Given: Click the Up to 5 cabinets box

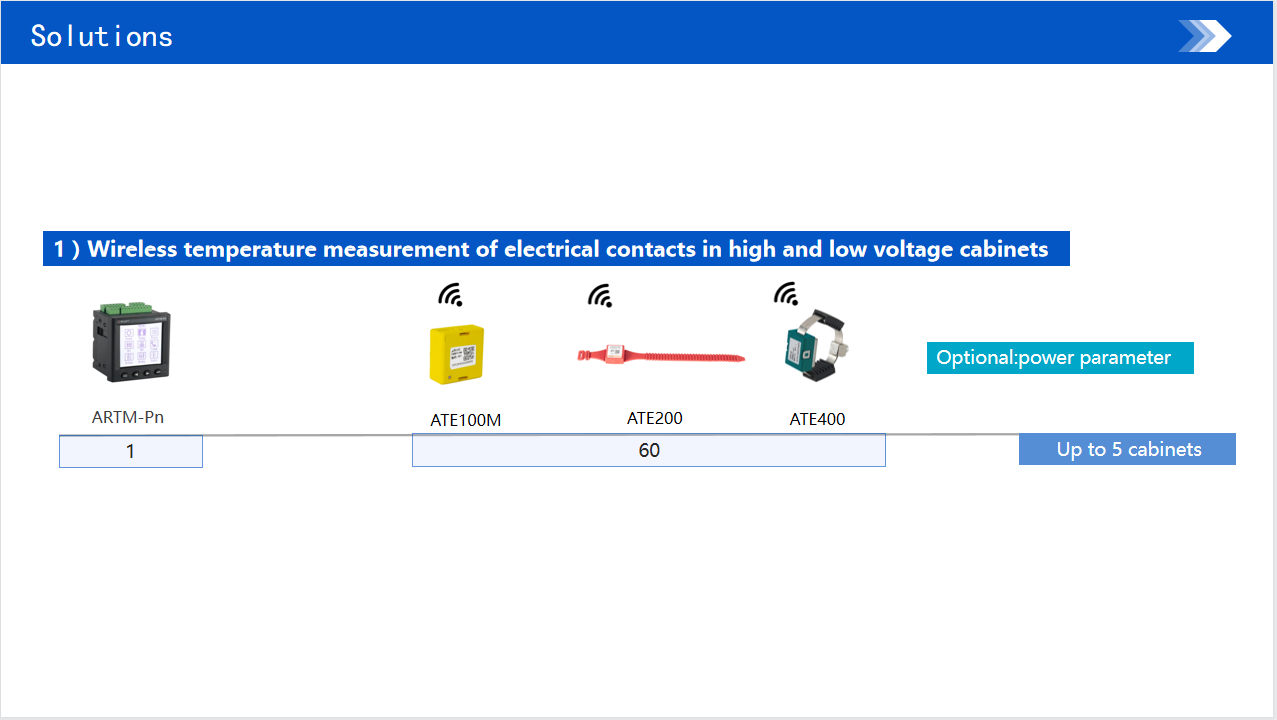Looking at the screenshot, I should [x=1127, y=449].
